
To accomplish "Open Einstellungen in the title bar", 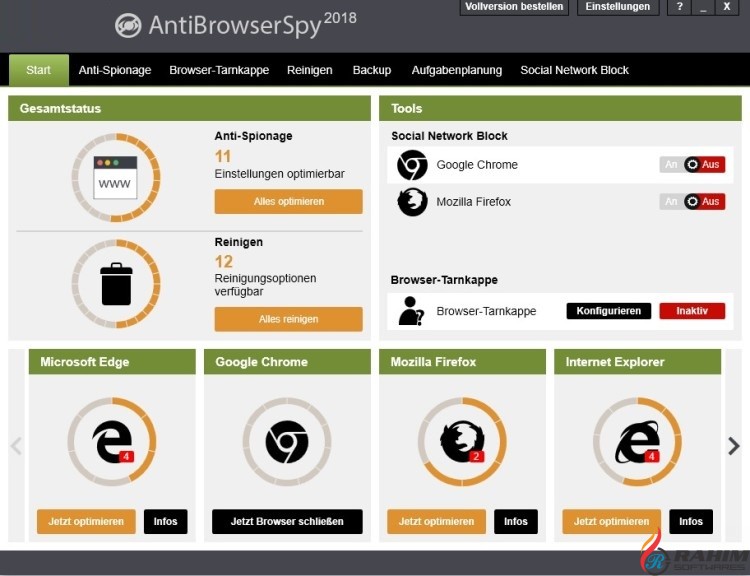I will pos(618,7).
